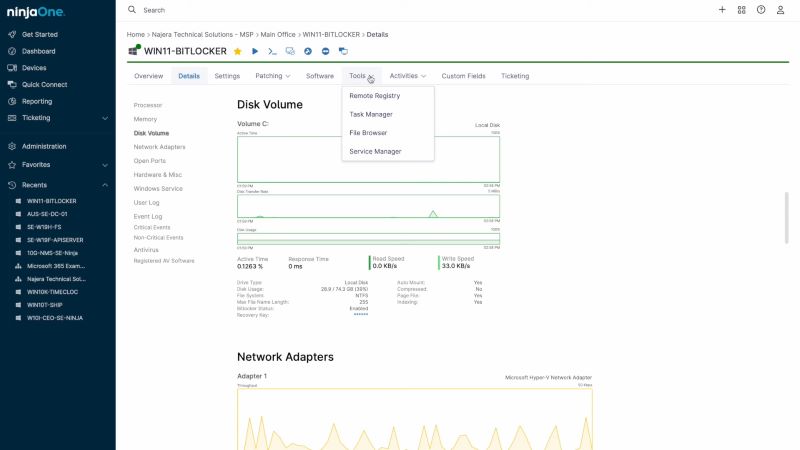Click the organization icon beside Microsoft 365 Exam...
This screenshot has width=800, height=450.
coord(18,266)
